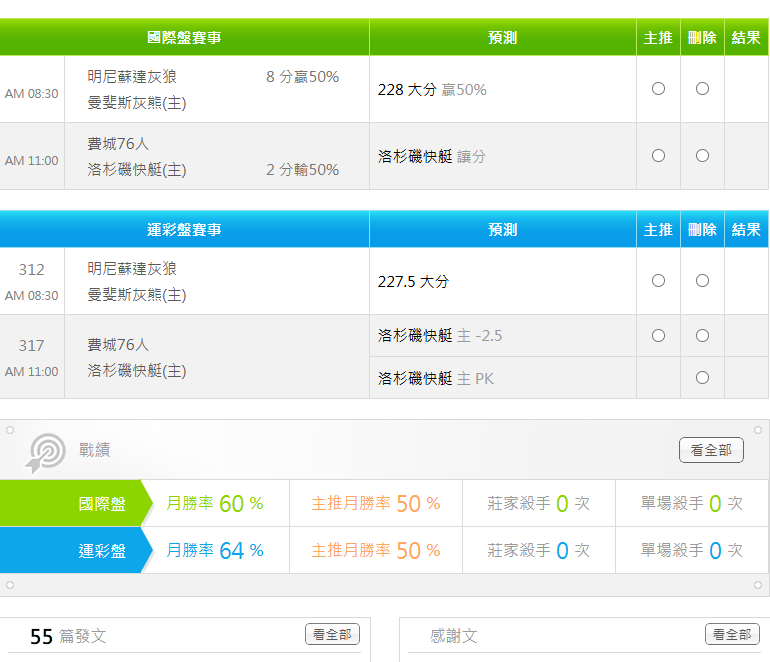Select 主推 radio for 洛杉磯快艇 主 -2.5
770x662 pixels.
[658, 336]
